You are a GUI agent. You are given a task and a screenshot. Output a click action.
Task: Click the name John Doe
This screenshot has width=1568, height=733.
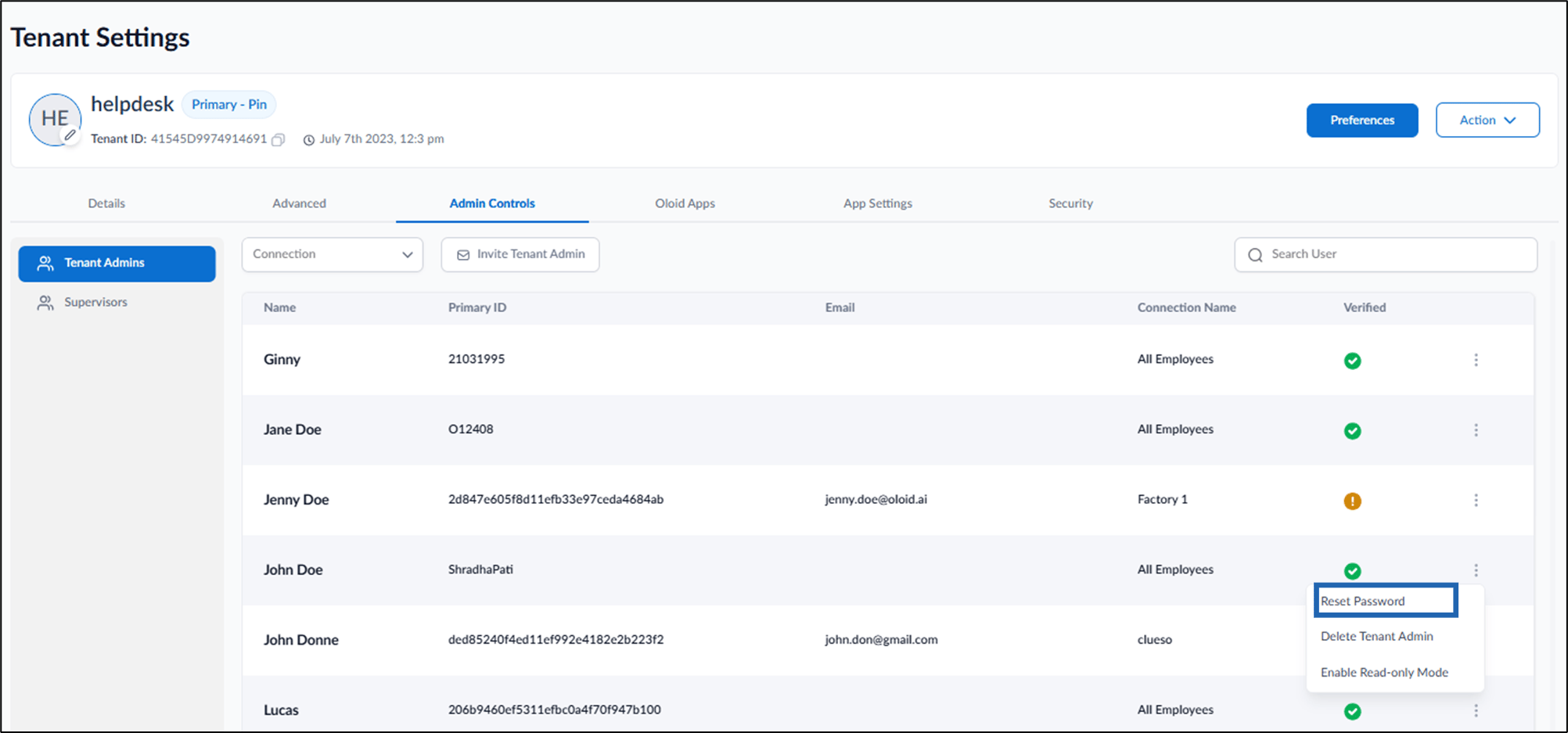pyautogui.click(x=293, y=570)
